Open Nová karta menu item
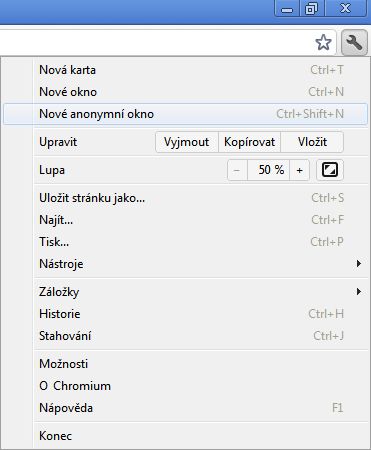Screen dimensions: 371x450 (x=185, y=70)
